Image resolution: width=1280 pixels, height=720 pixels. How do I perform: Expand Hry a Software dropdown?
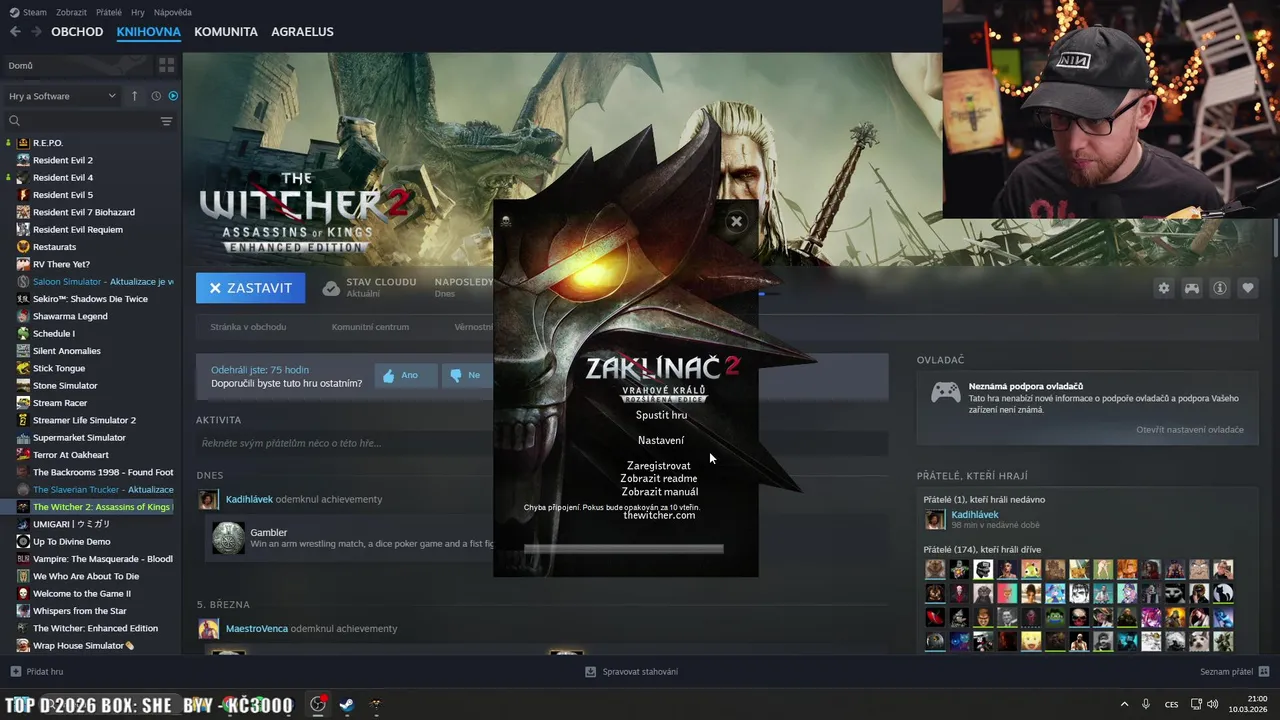click(62, 96)
